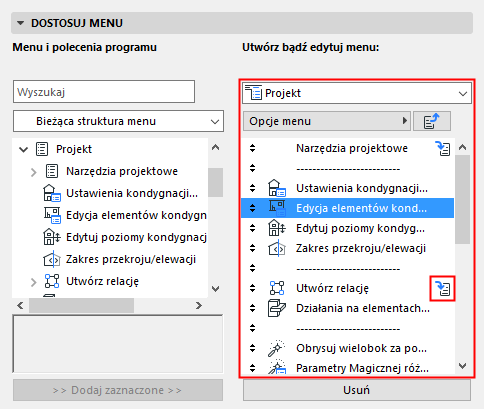484x409 pixels.
Task: Open Narzędzia projektowe submenu arrow icon
Action: pos(443,149)
